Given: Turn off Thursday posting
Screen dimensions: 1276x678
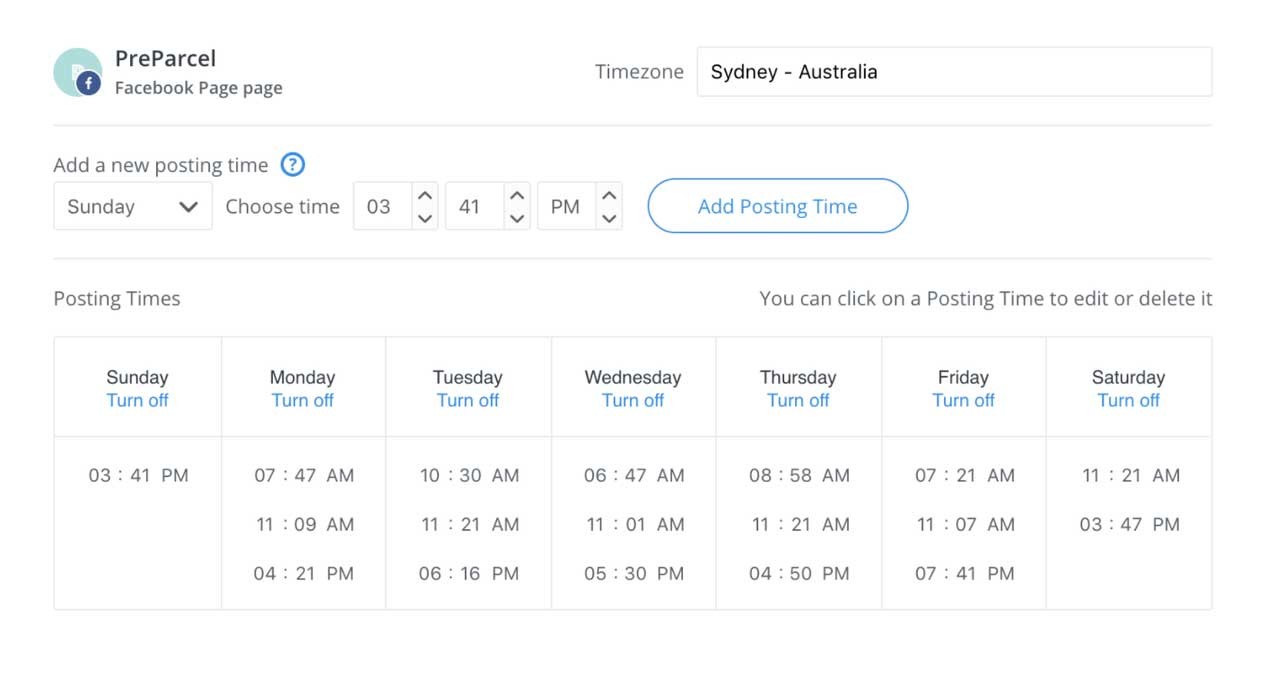Looking at the screenshot, I should coord(798,400).
